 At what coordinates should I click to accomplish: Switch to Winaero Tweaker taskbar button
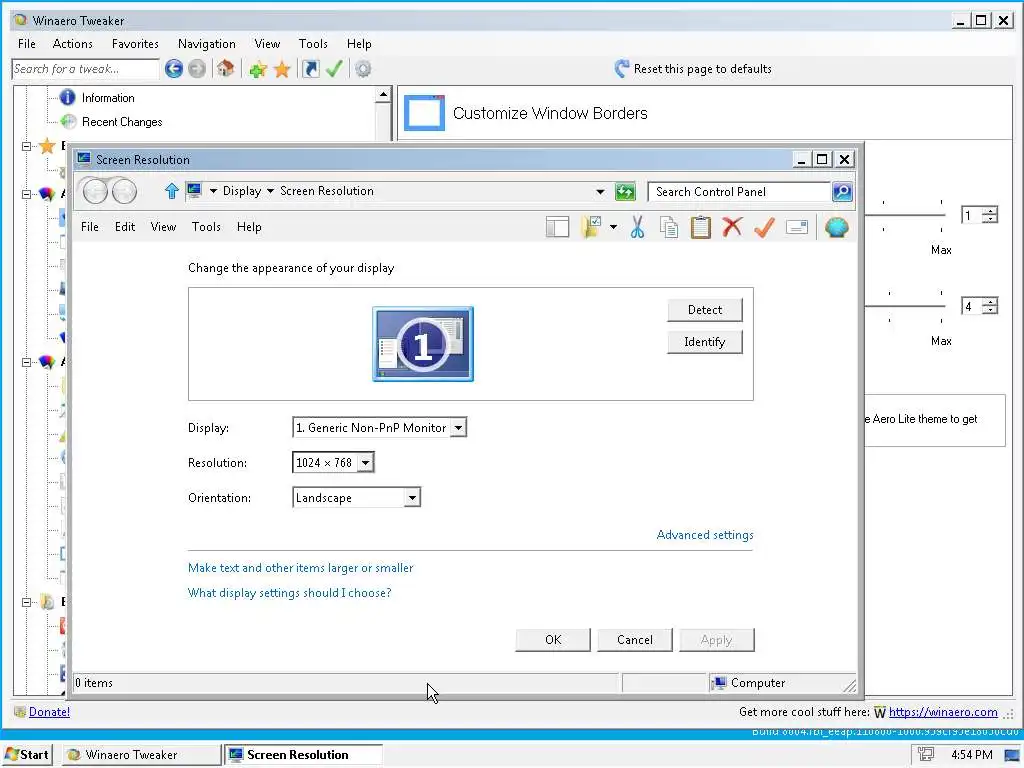point(142,755)
